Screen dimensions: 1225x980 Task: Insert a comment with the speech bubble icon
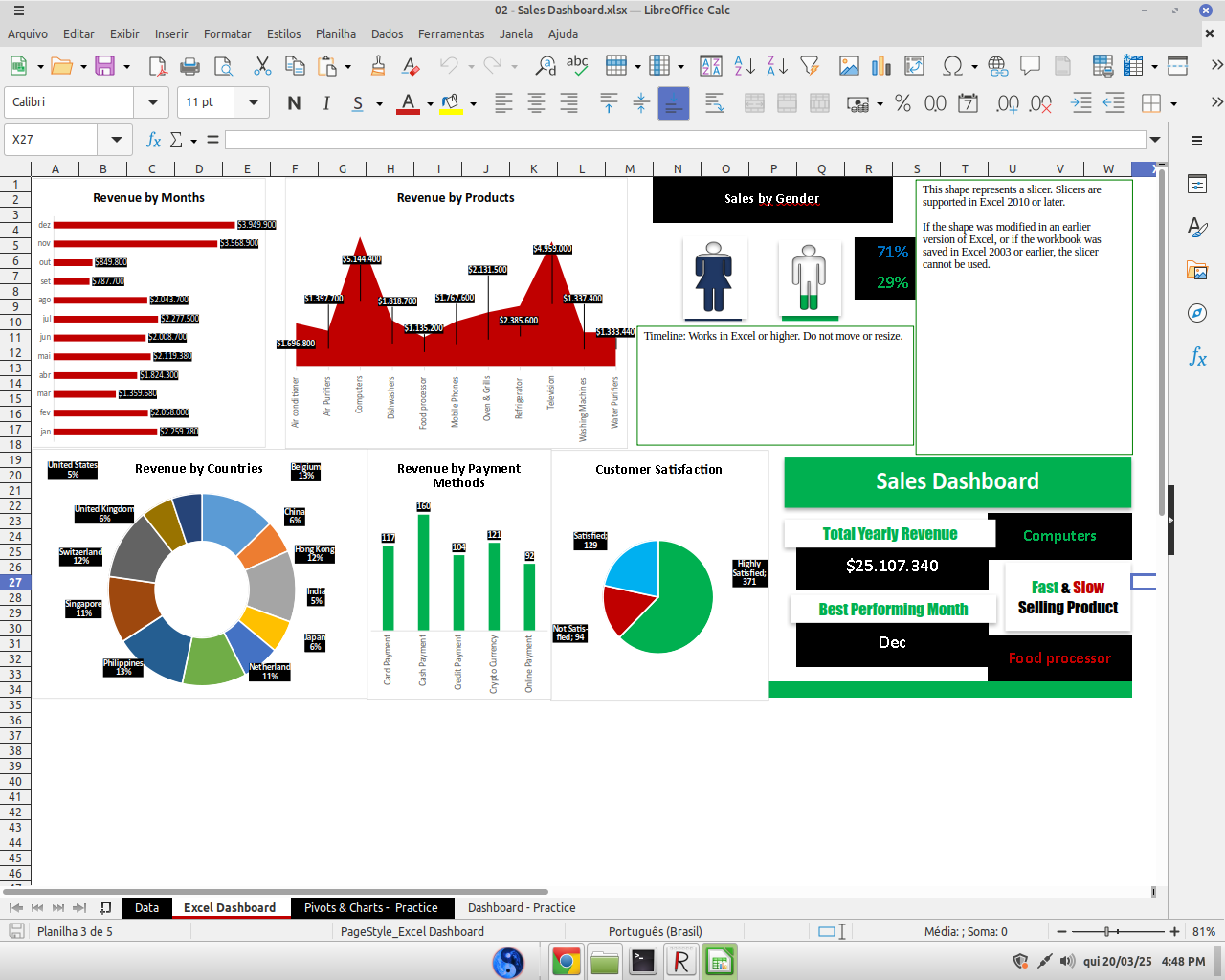tap(1032, 66)
